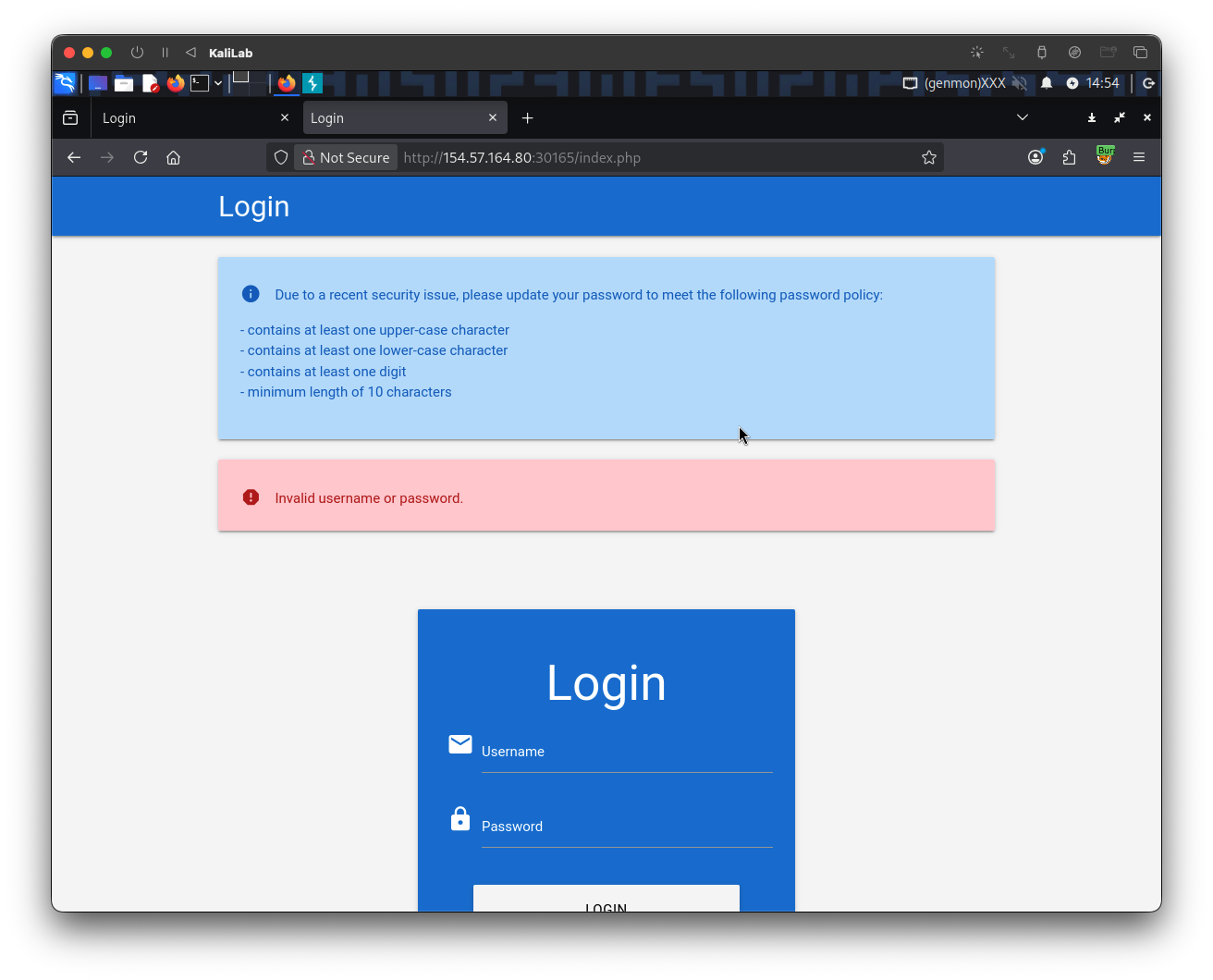Open the Not Secure site information panel

click(x=346, y=157)
